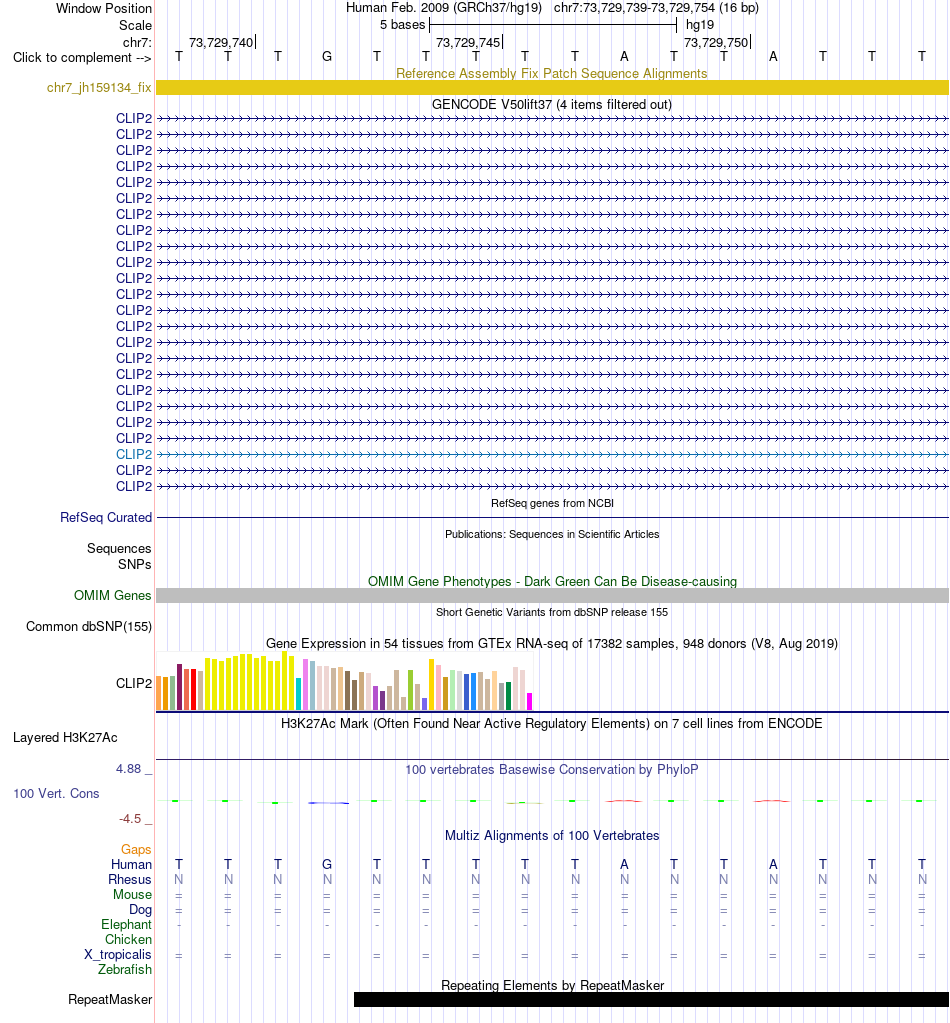Open 'Short Genetic Variants from dbSNP release 155'
The width and height of the screenshot is (950, 1023).
(x=552, y=612)
